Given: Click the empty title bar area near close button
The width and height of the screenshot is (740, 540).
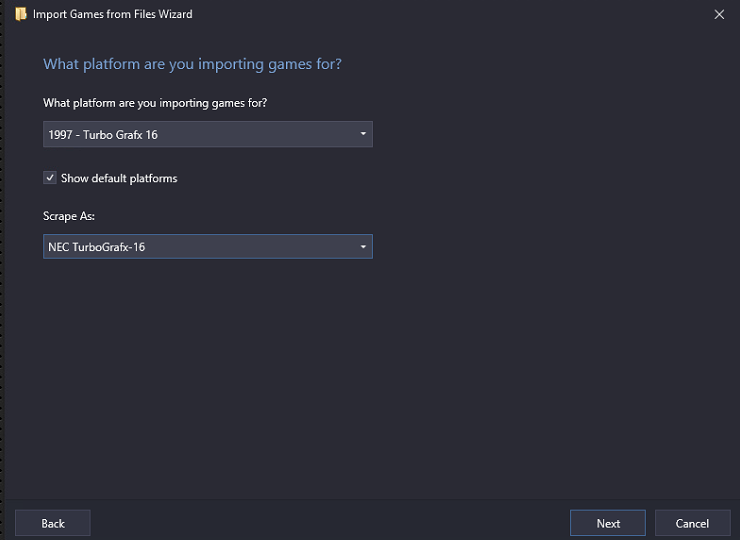Looking at the screenshot, I should tap(472, 15).
